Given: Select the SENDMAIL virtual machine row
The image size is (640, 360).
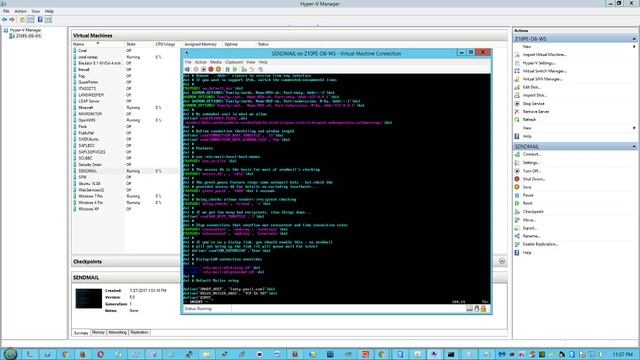Looking at the screenshot, I should (125, 171).
